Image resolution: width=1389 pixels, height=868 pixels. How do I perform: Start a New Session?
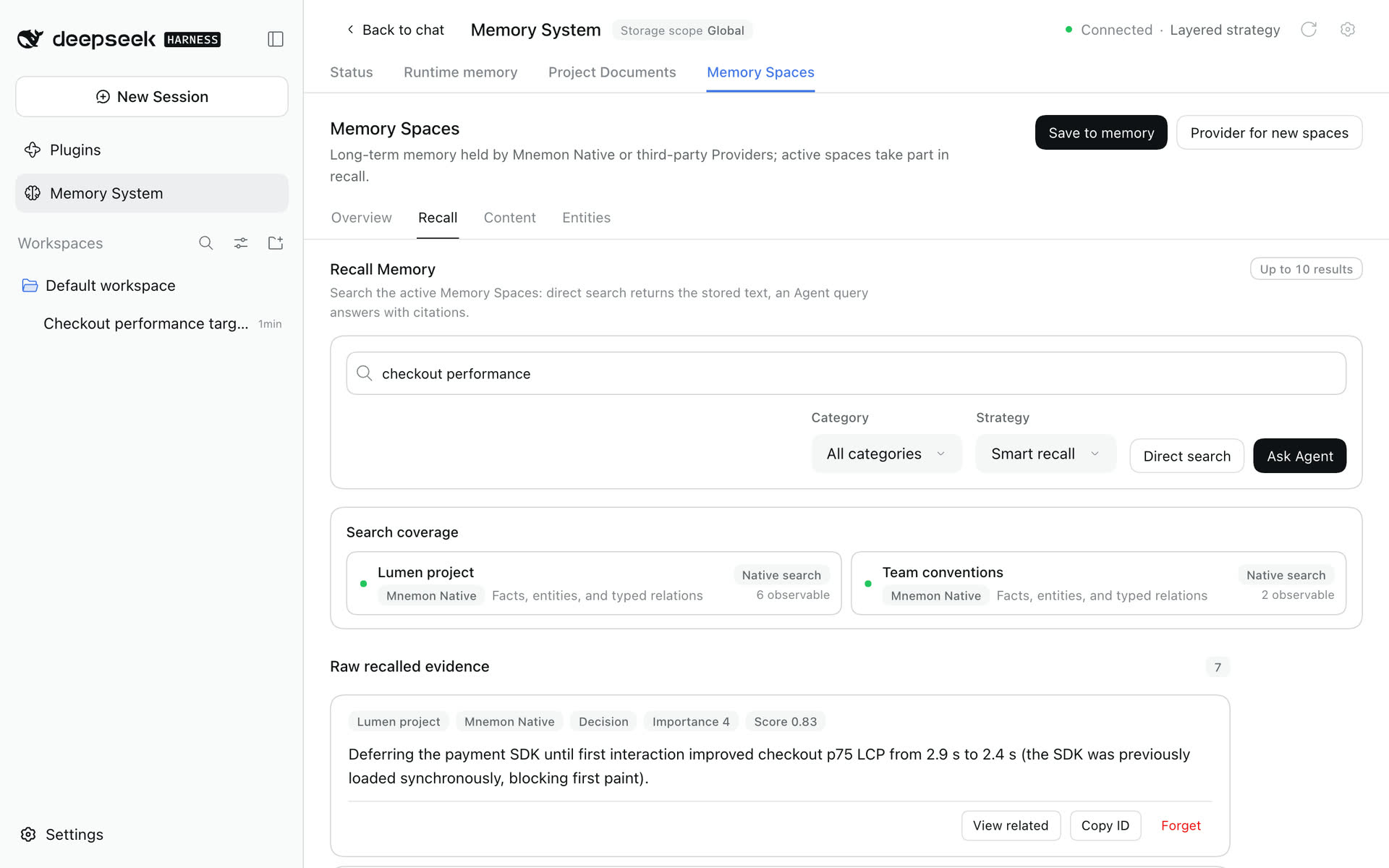152,97
